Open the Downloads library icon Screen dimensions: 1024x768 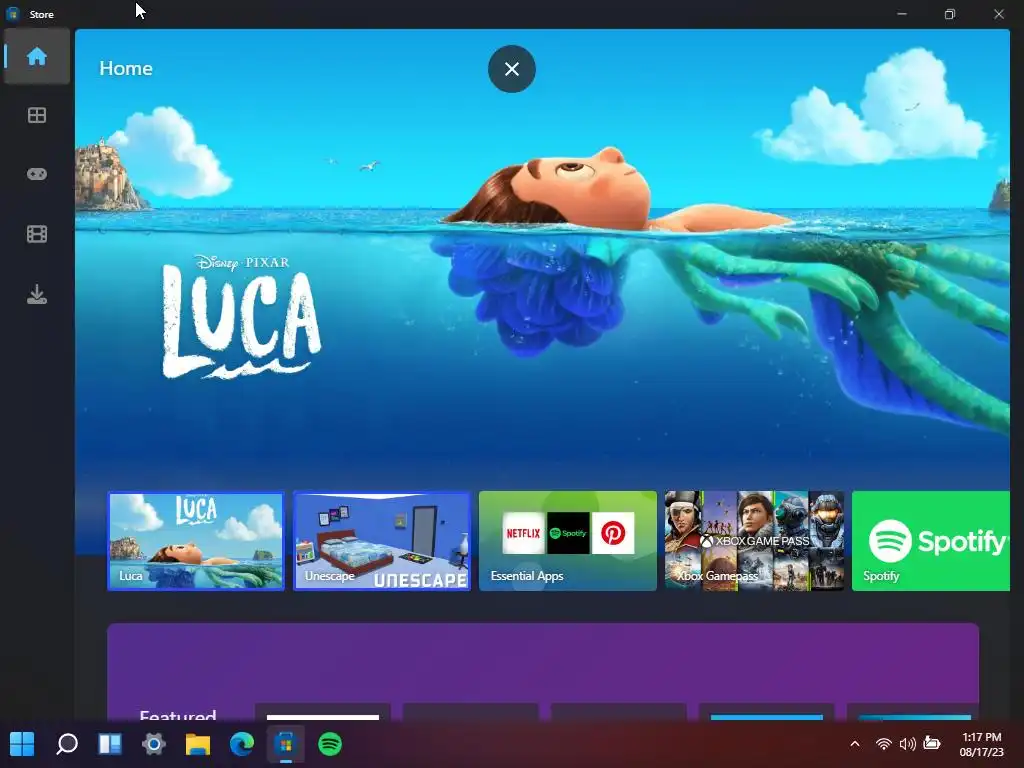(x=37, y=295)
